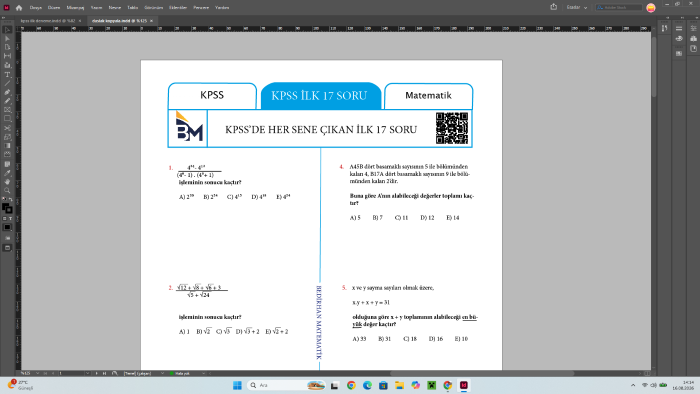The height and width of the screenshot is (394, 700).
Task: Open the Tablo menu
Action: point(133,8)
